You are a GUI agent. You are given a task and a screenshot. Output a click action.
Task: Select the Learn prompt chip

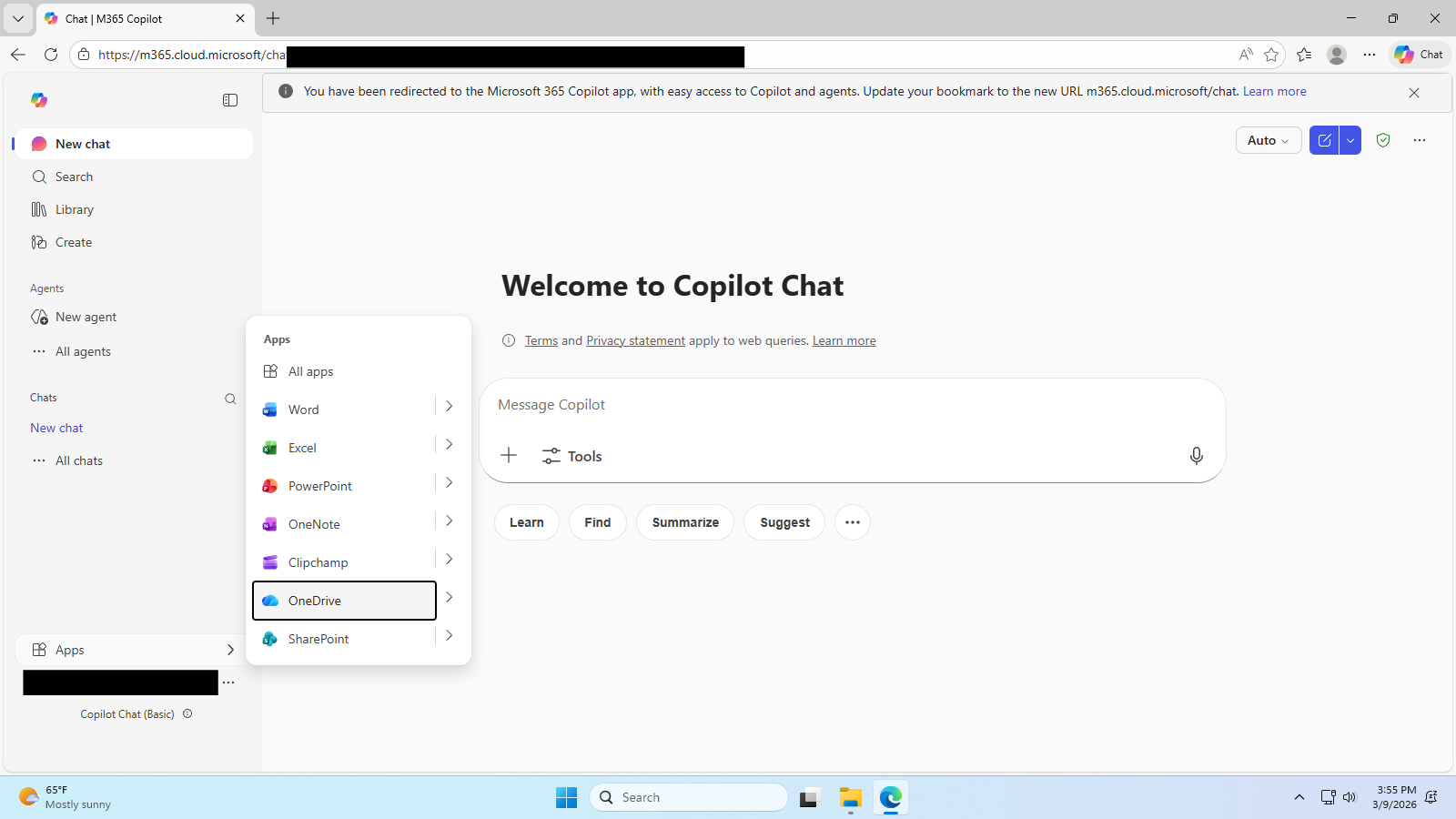pos(527,522)
